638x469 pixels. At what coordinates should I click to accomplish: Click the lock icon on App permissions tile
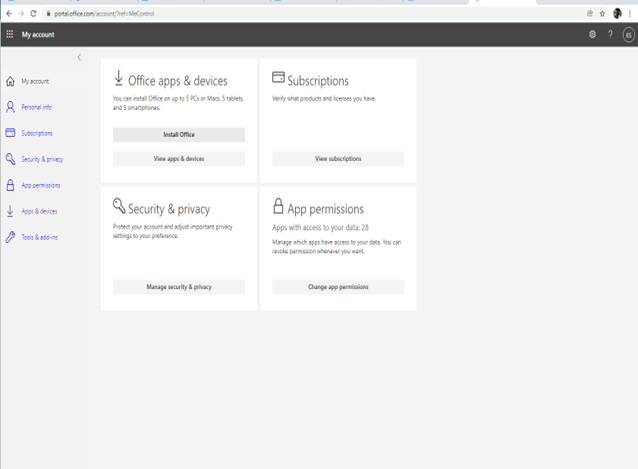[x=278, y=206]
